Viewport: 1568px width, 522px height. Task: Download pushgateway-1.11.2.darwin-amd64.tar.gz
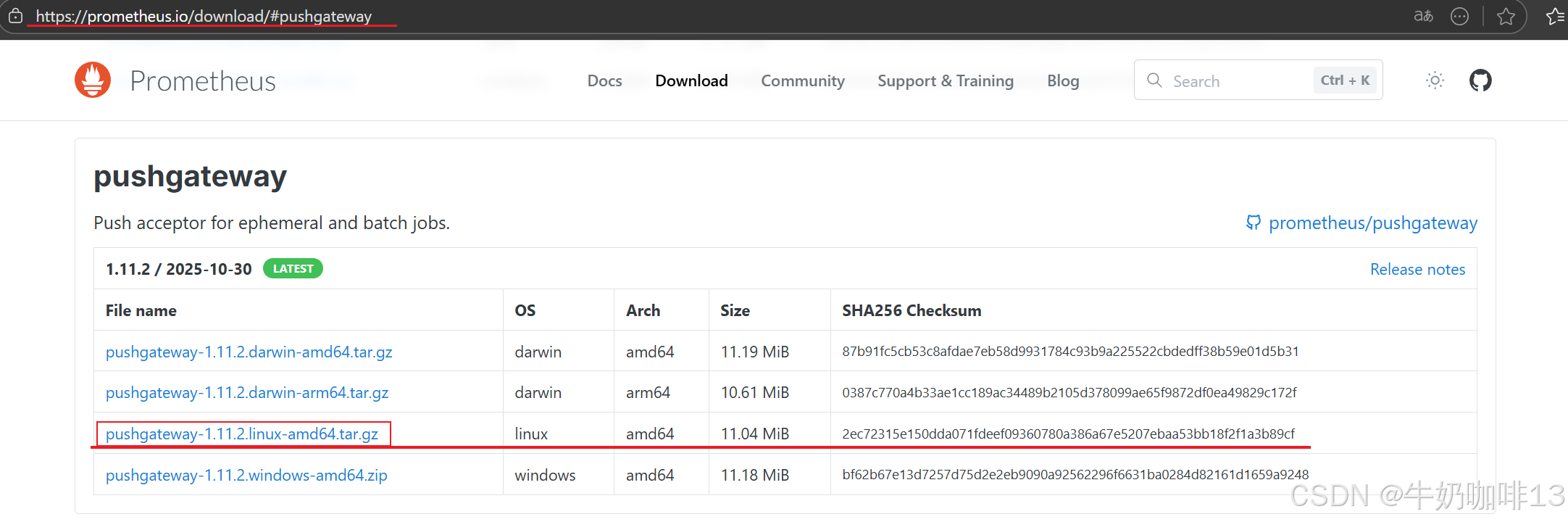coord(249,352)
